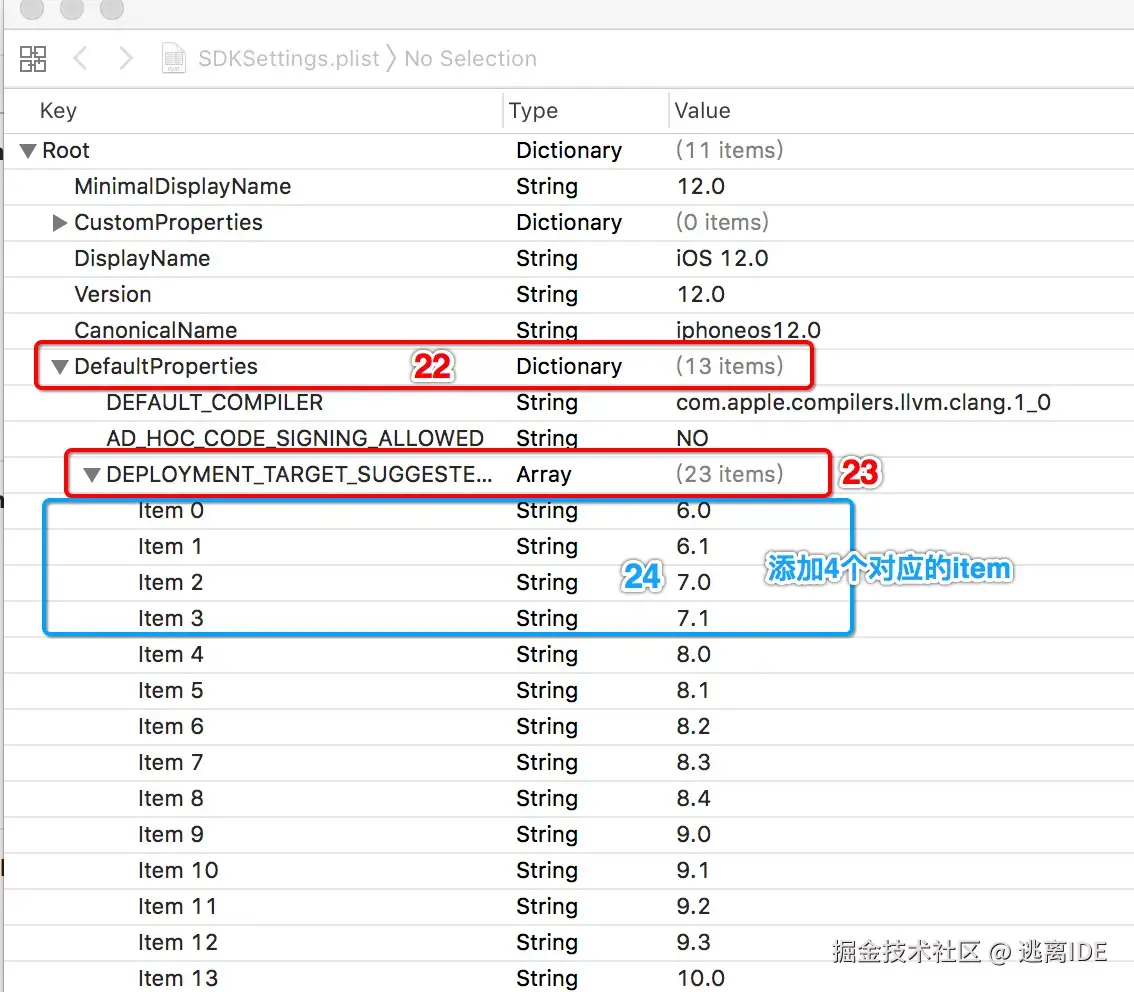Select Item 8 row
Screen dimensions: 1134x992
point(568,799)
